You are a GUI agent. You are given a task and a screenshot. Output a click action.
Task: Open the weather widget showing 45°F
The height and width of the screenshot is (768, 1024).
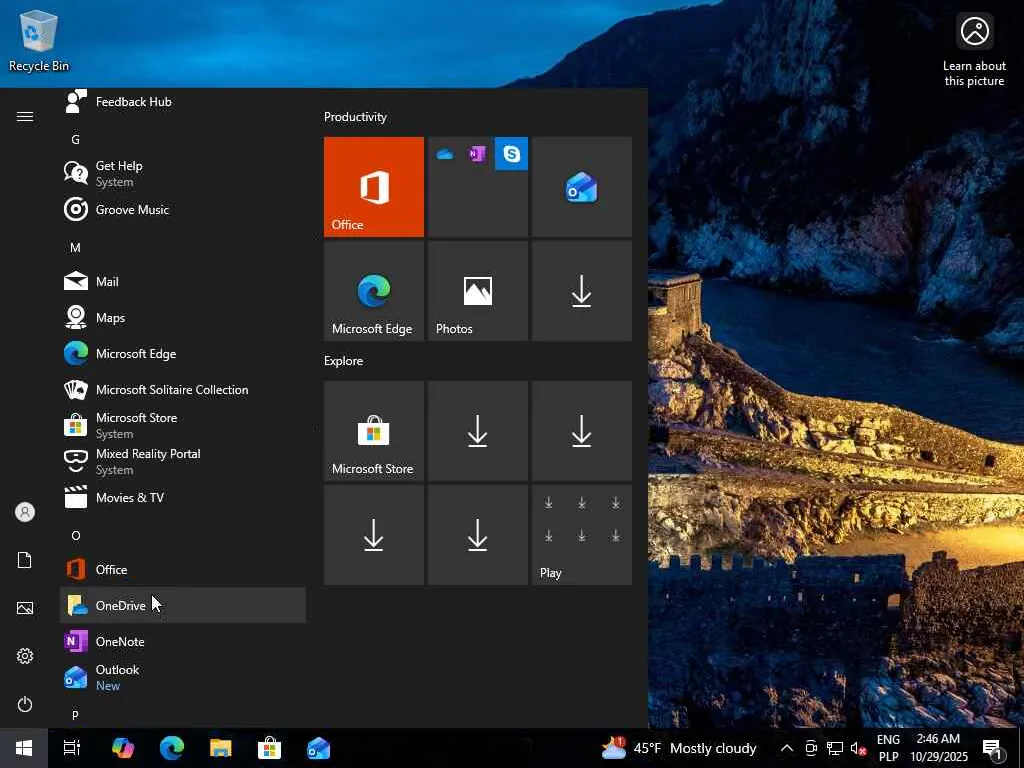click(x=679, y=748)
